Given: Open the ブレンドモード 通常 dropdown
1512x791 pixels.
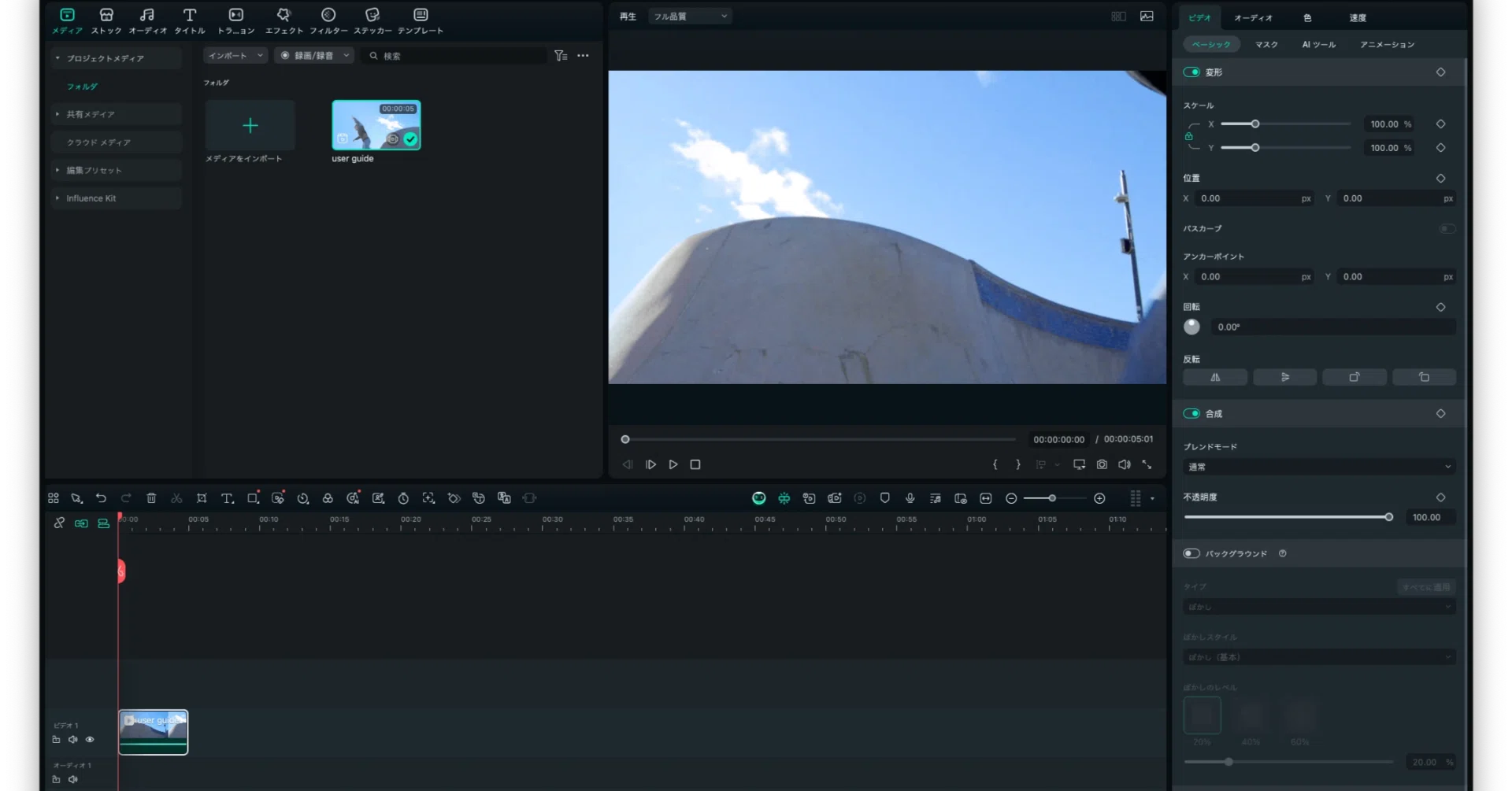Looking at the screenshot, I should coord(1319,467).
